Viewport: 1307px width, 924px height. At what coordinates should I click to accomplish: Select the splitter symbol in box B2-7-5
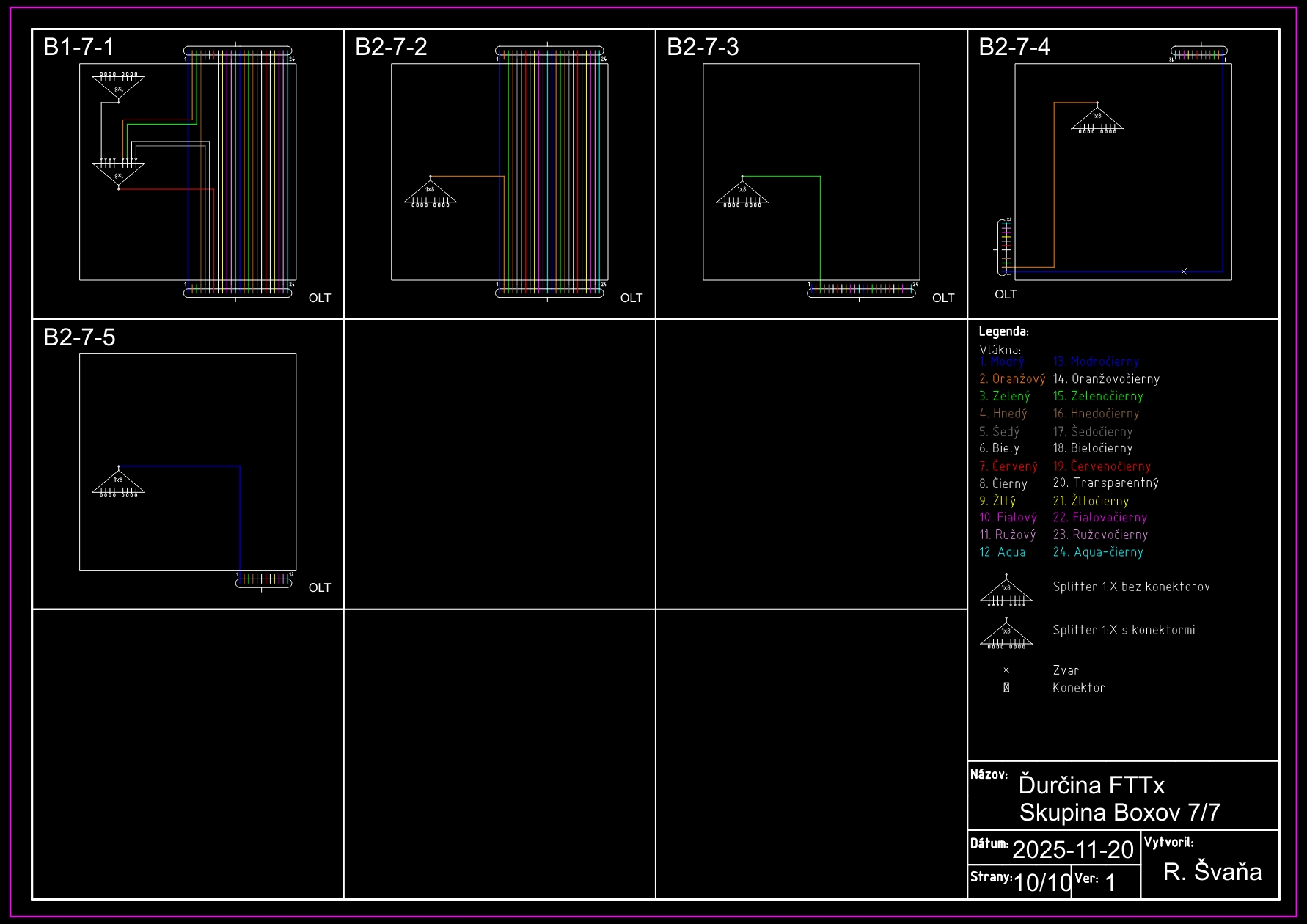point(119,483)
